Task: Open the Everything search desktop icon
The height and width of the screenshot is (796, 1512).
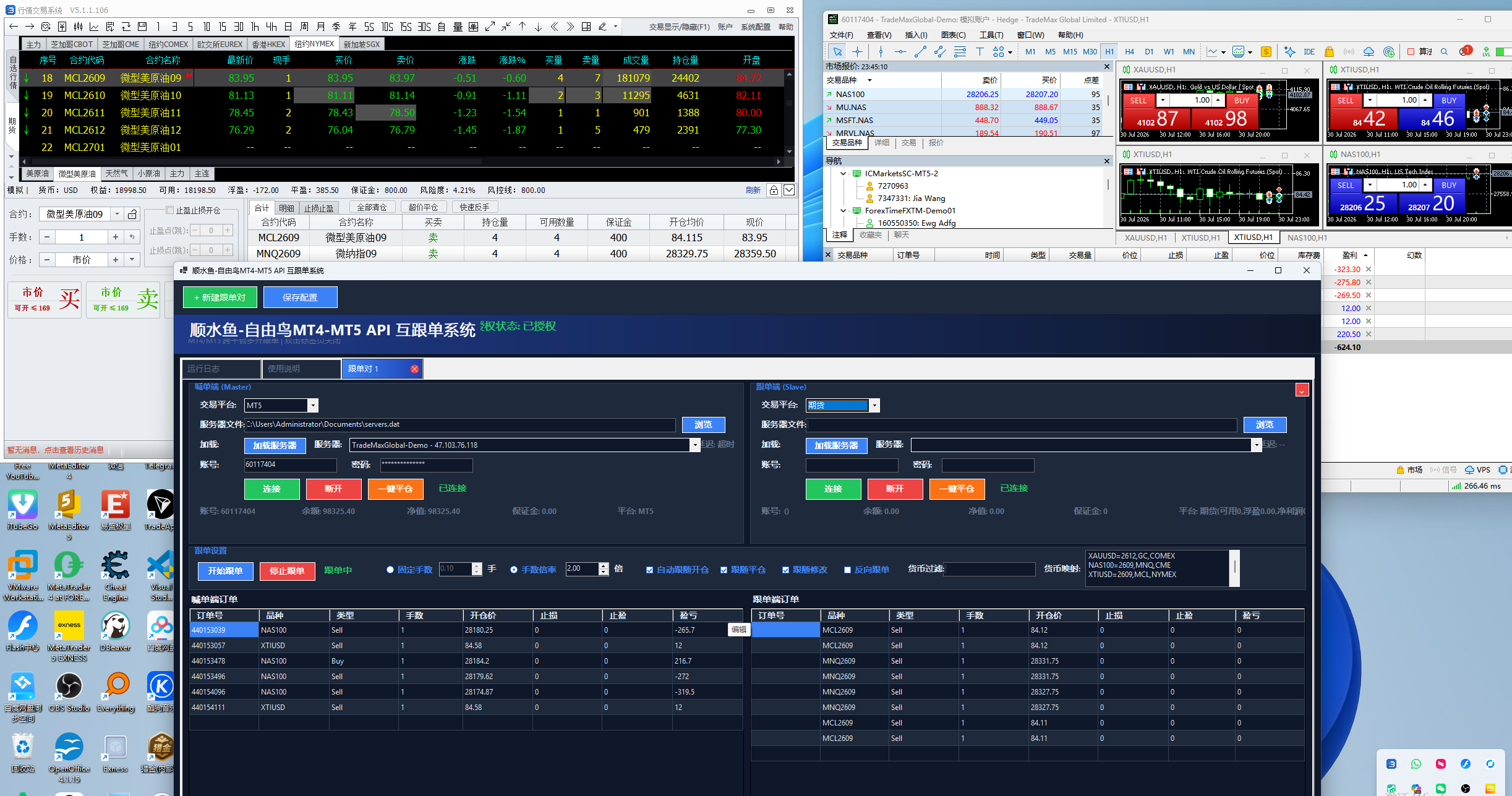Action: click(x=116, y=692)
